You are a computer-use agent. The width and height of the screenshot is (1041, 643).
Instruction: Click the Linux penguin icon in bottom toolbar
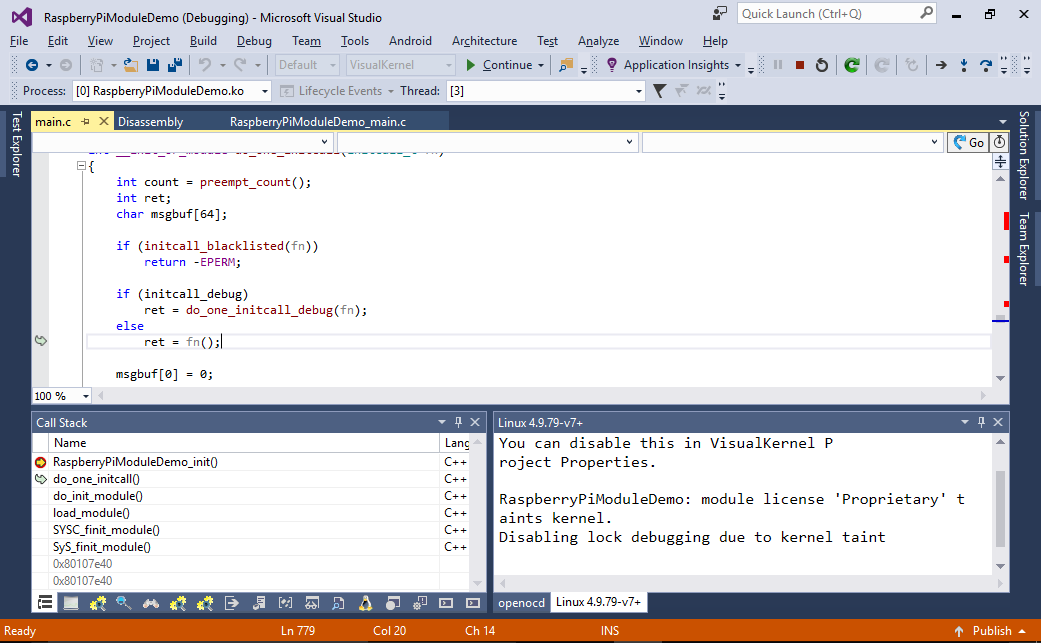365,603
